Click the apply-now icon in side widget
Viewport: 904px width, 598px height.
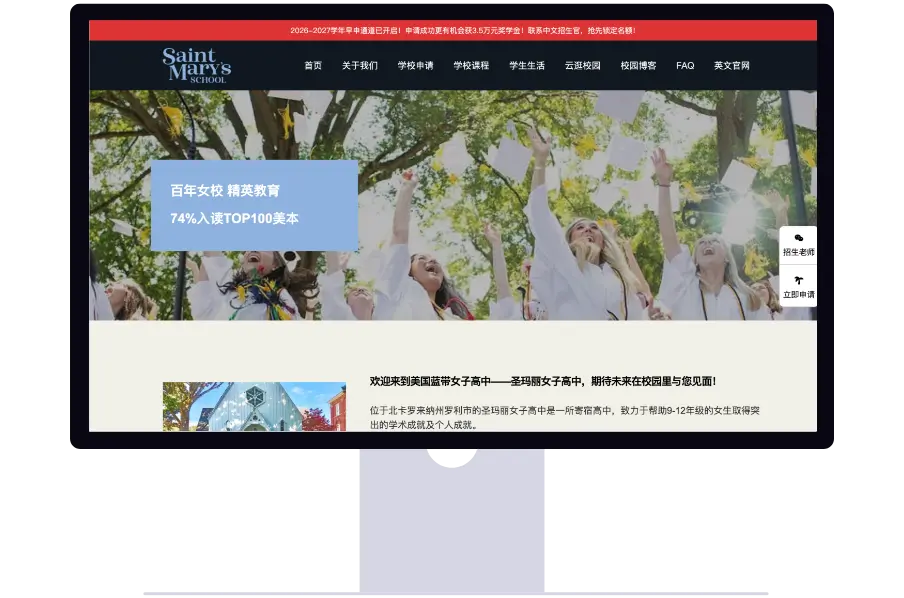point(798,280)
